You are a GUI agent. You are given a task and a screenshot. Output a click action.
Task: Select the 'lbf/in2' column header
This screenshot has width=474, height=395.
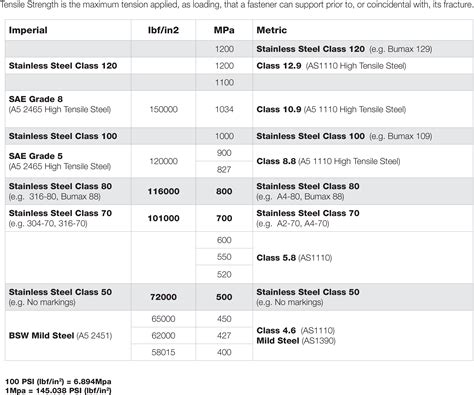[x=163, y=30]
